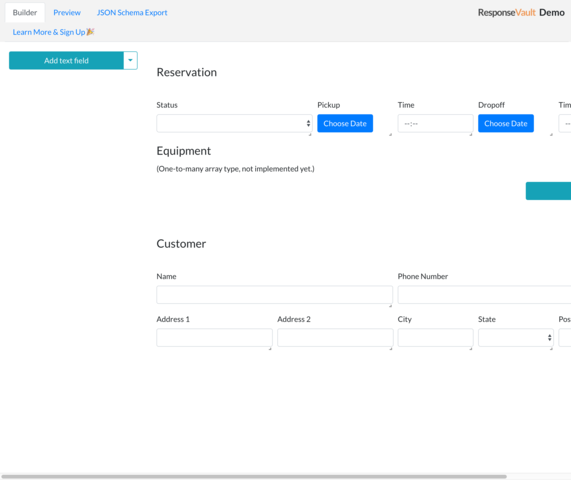Viewport: 571px width, 480px height.
Task: Click the ResponseVault Demo logo
Action: tap(521, 13)
